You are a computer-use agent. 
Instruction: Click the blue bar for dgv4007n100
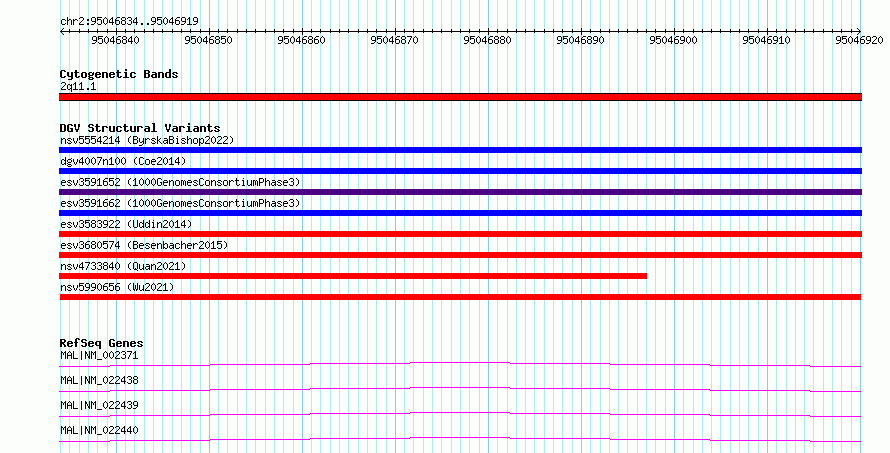pos(460,171)
